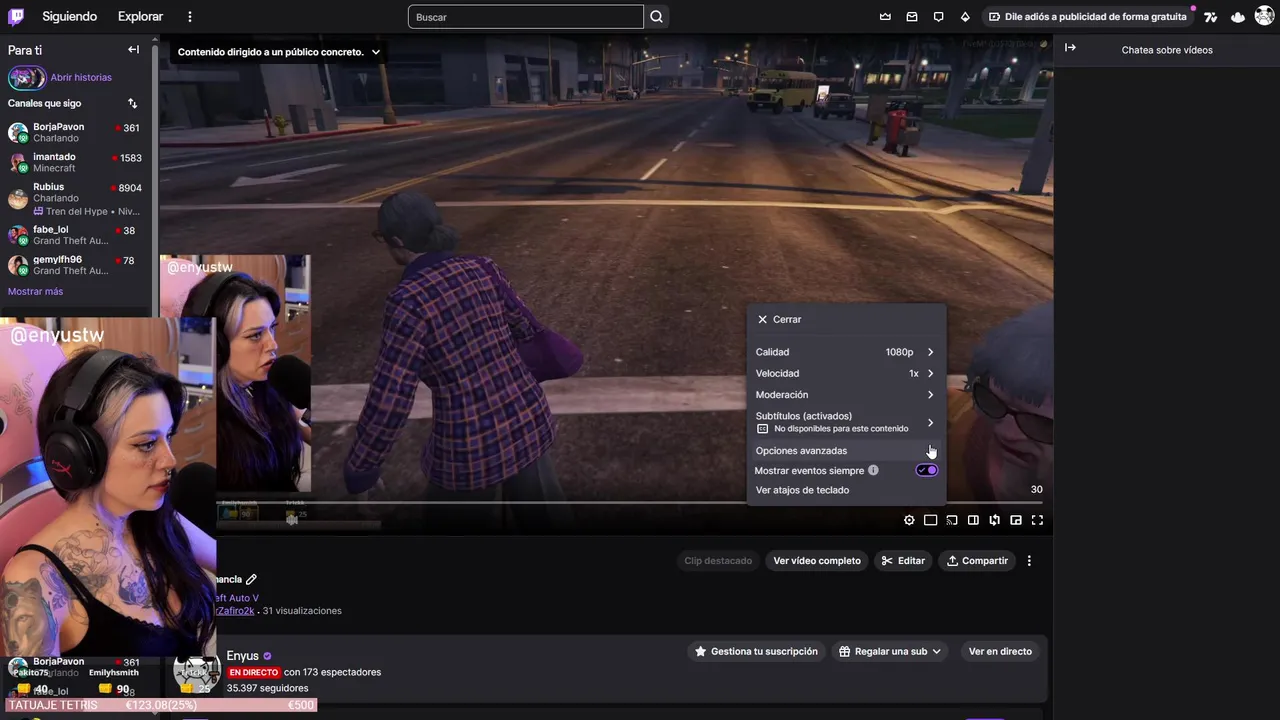The image size is (1280, 720).
Task: Click the 7TV extension icon
Action: point(1211,17)
